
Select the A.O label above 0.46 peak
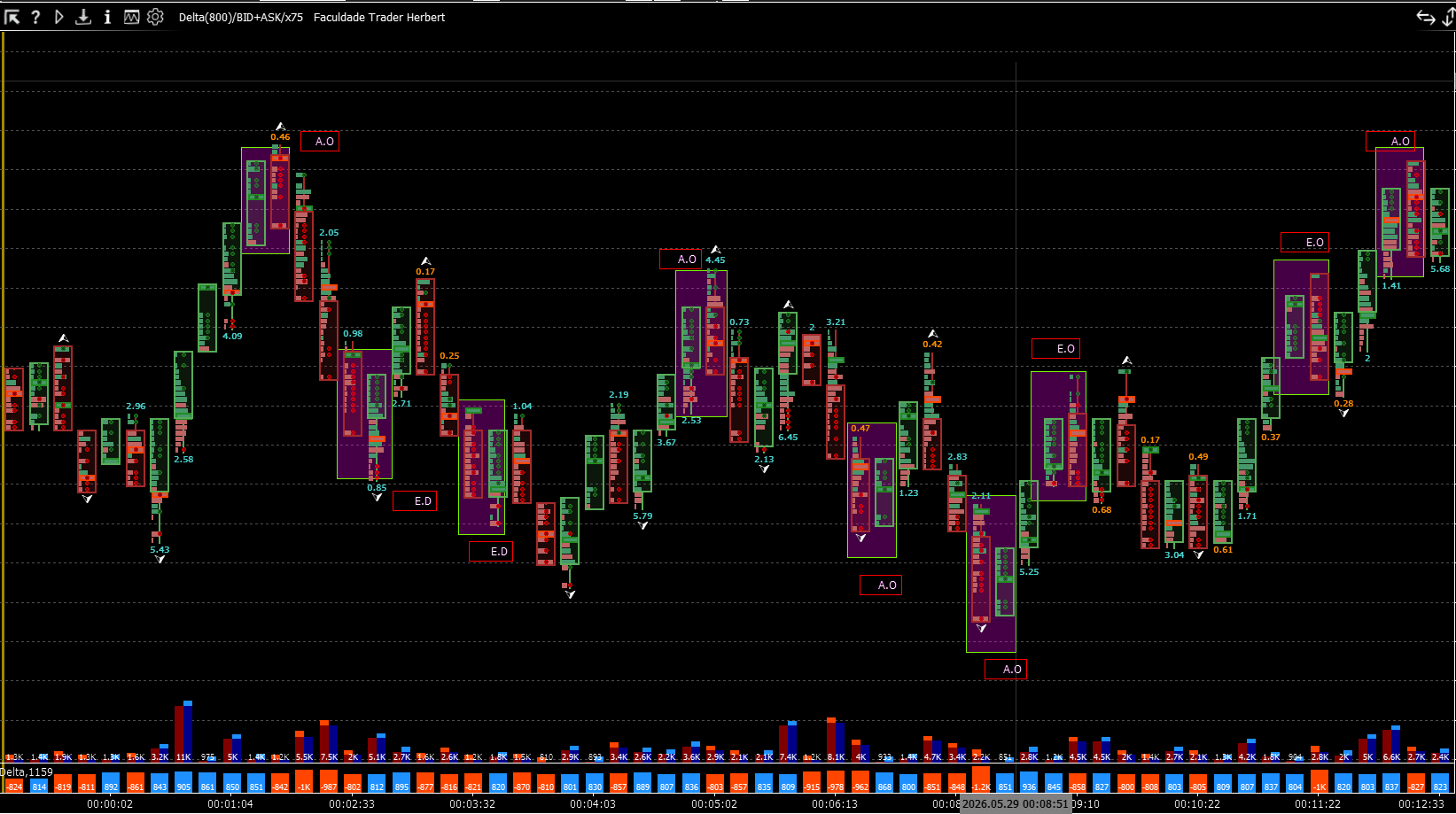pyautogui.click(x=320, y=141)
